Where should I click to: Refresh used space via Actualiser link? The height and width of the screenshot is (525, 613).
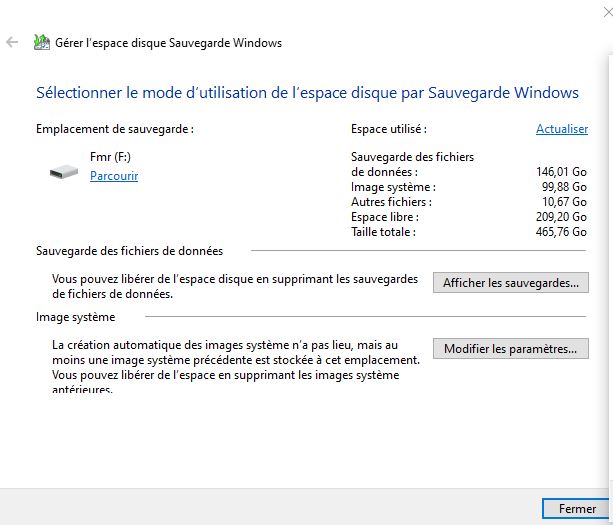[562, 129]
